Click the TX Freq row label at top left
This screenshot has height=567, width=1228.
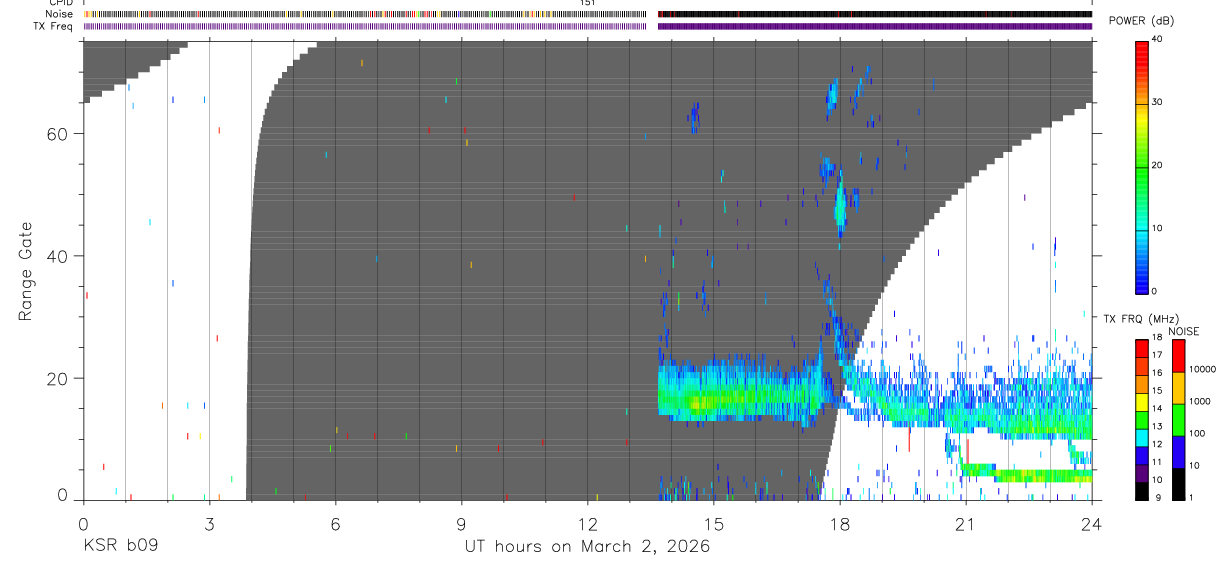tap(54, 26)
